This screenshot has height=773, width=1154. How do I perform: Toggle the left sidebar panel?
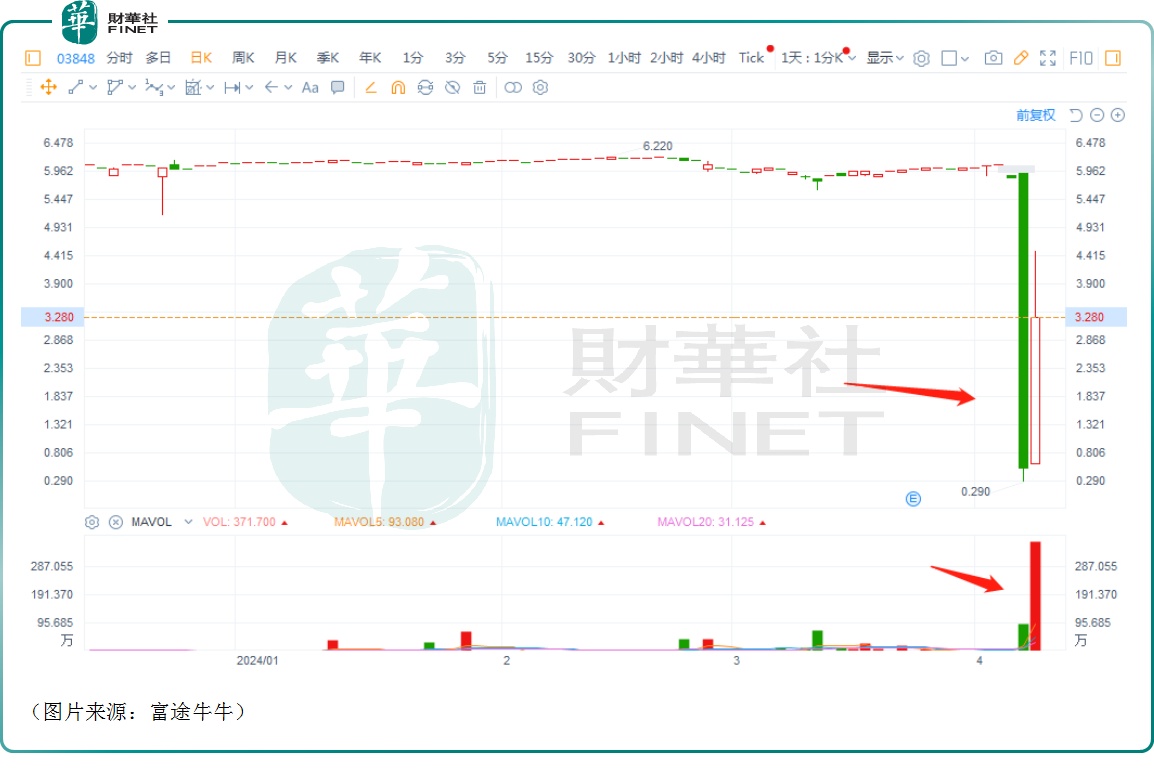point(33,58)
